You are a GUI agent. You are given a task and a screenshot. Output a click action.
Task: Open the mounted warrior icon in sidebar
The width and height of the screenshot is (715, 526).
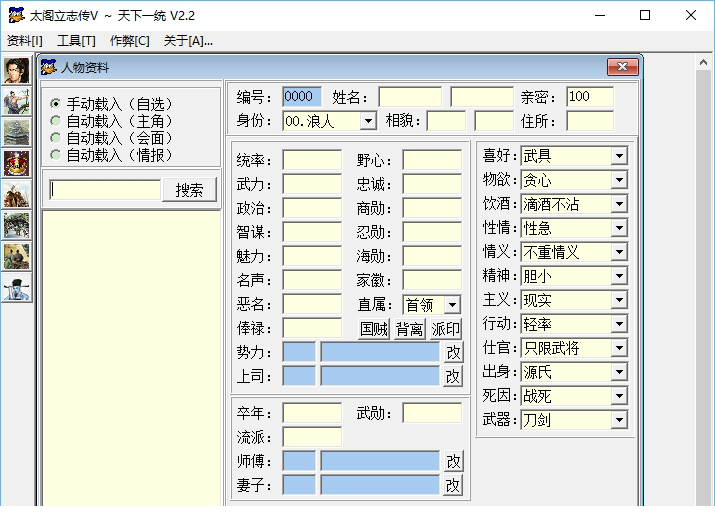(16, 194)
